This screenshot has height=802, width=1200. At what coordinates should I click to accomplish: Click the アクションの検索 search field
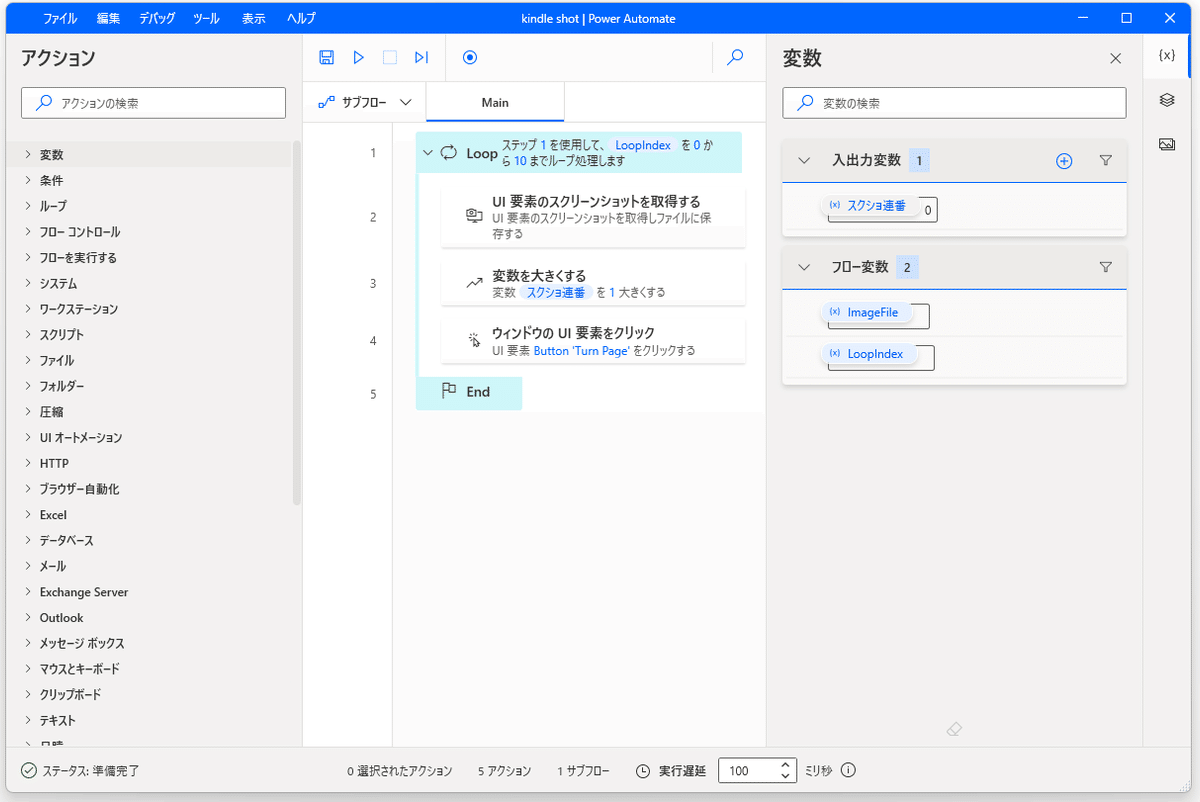[x=153, y=103]
